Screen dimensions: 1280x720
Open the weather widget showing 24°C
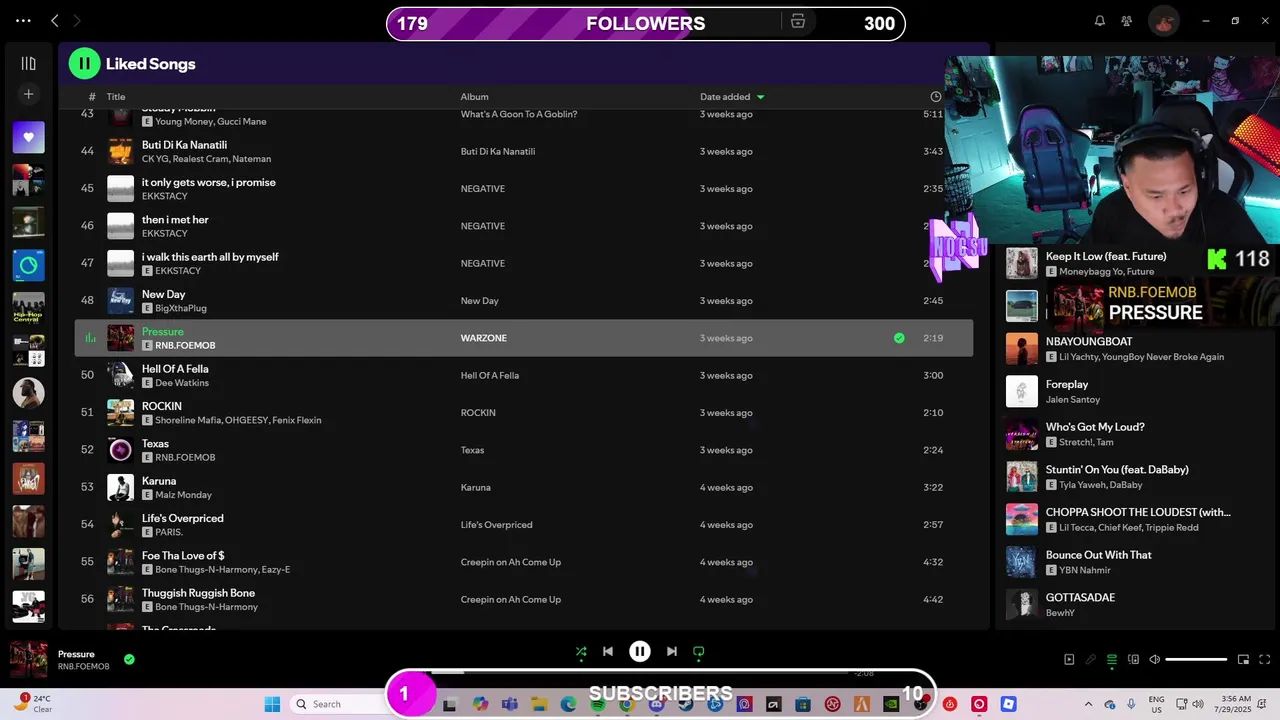[34, 704]
